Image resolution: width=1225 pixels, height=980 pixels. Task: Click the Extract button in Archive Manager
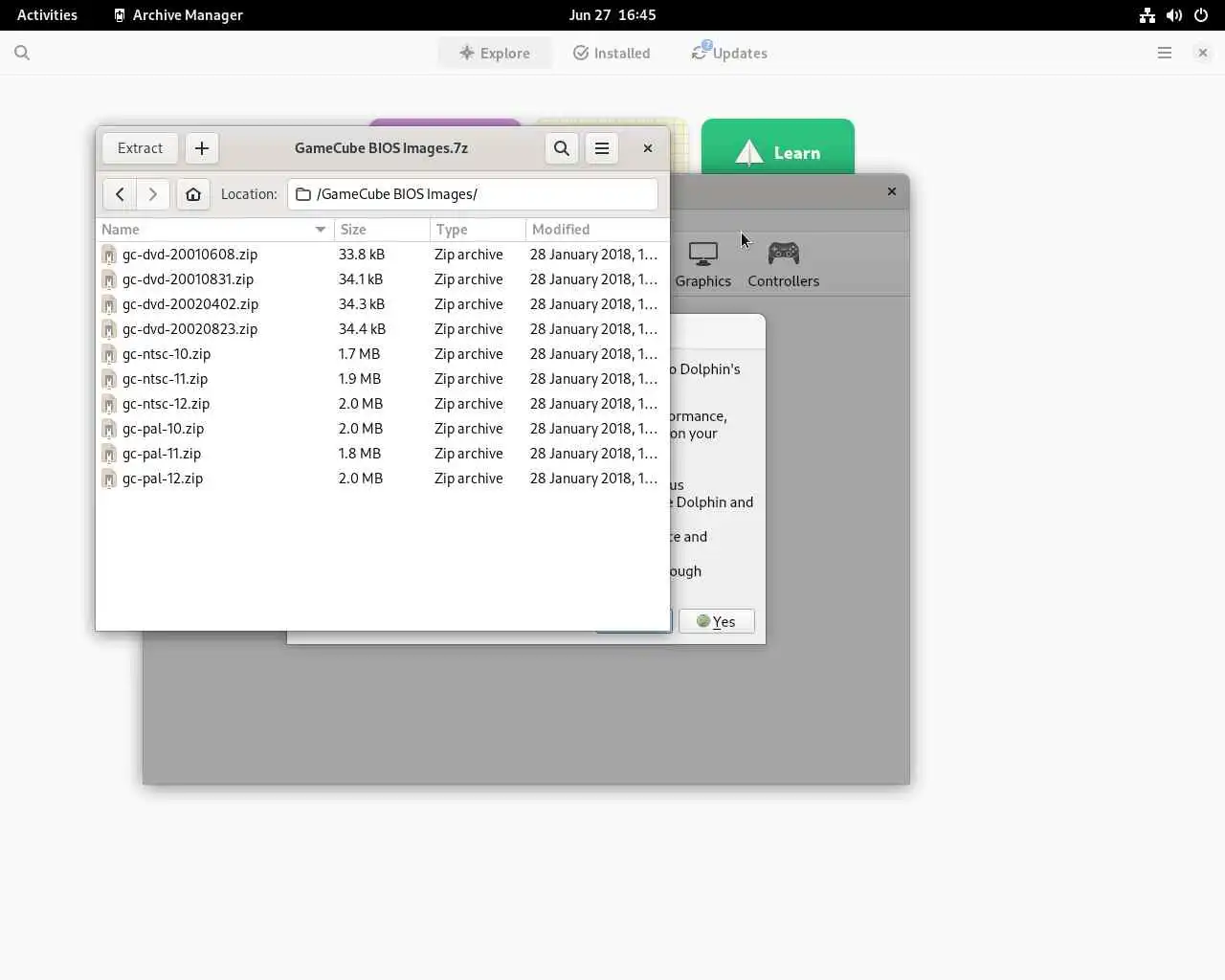pos(140,148)
